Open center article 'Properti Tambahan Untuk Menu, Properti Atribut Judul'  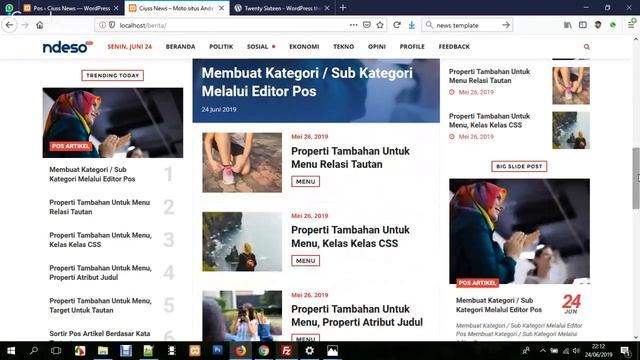tap(357, 316)
